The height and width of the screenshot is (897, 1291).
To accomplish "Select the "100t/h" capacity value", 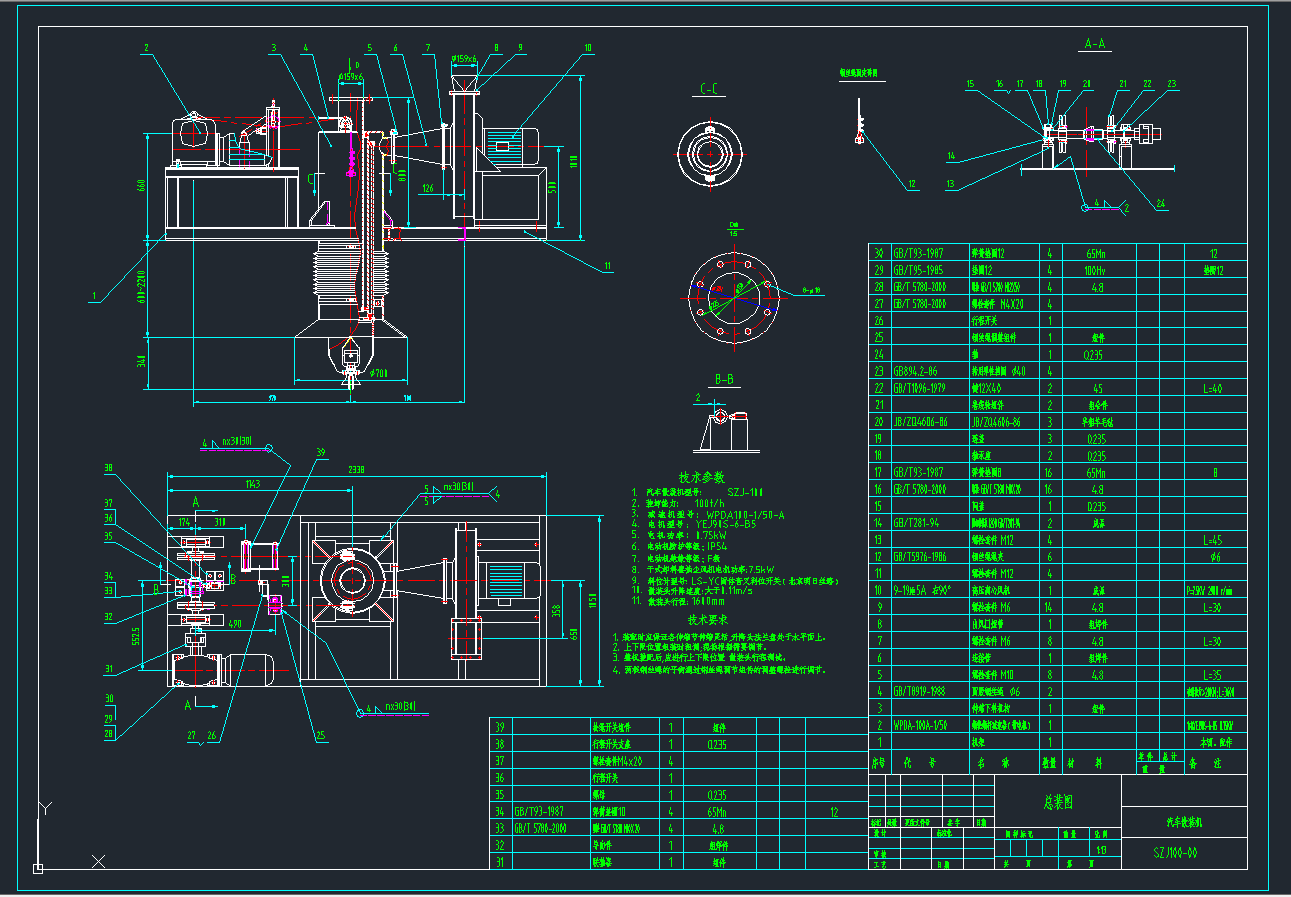I will pyautogui.click(x=709, y=503).
